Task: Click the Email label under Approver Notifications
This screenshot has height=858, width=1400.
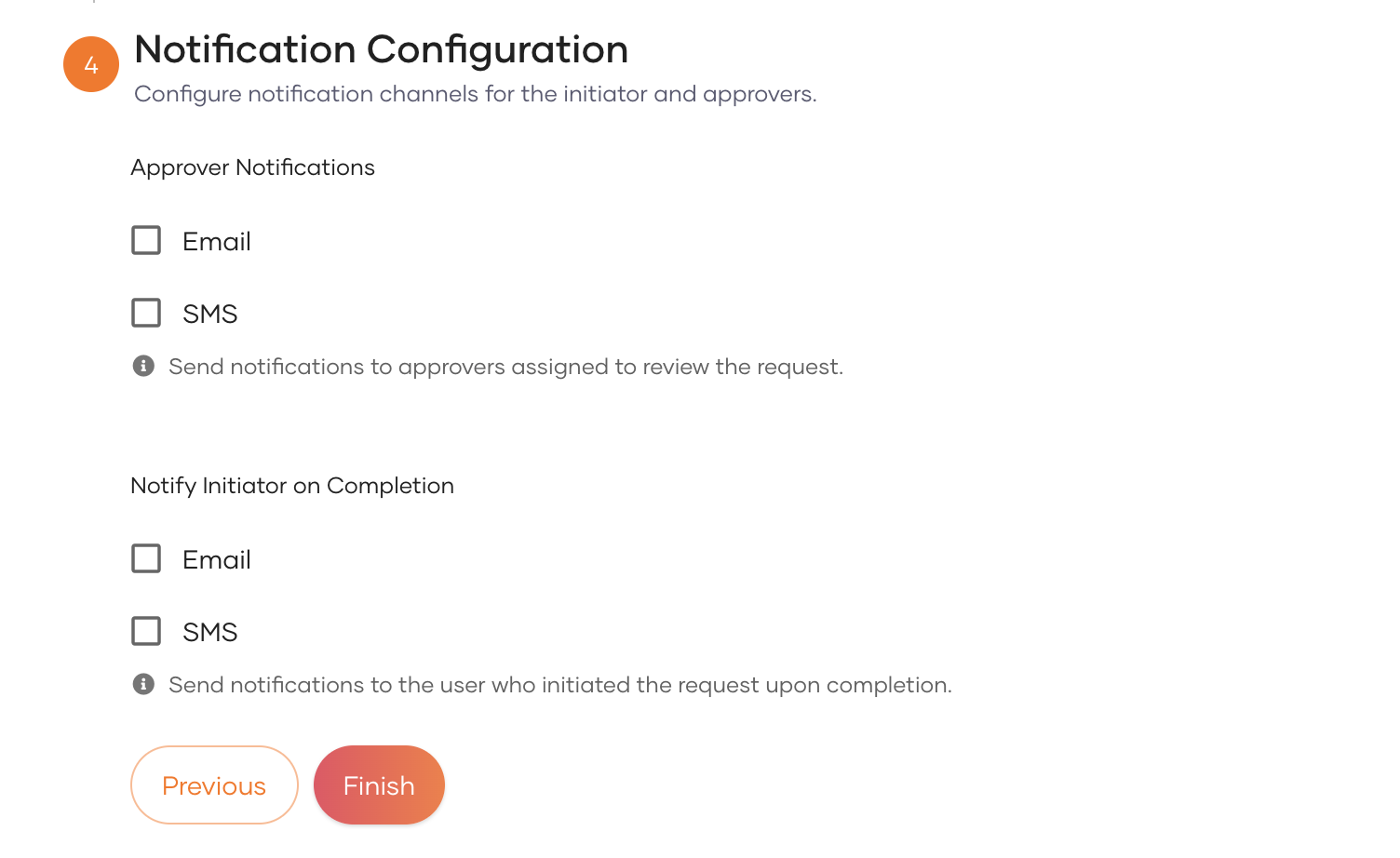Action: click(217, 242)
